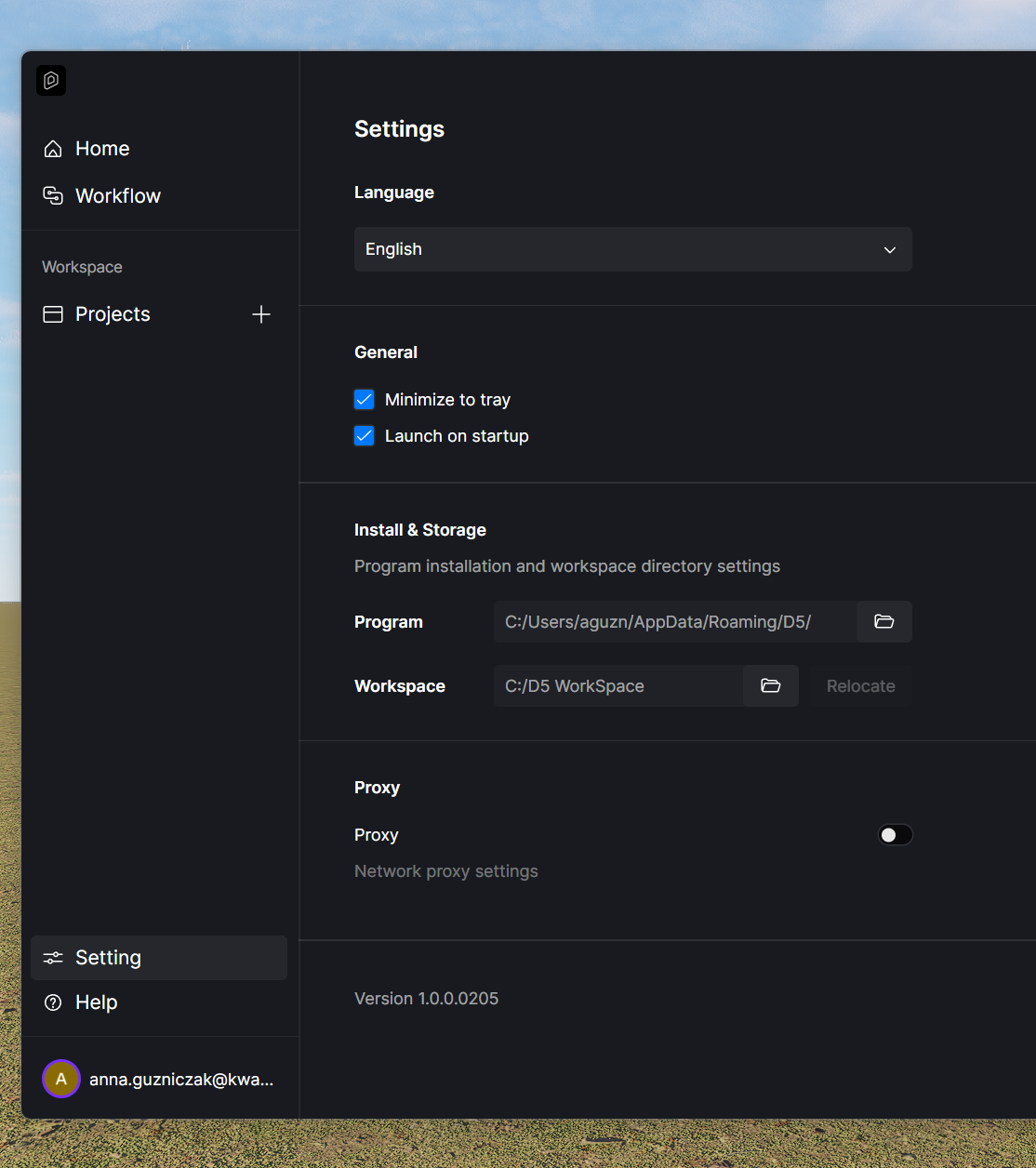Uncheck Minimize to tray checkbox
The width and height of the screenshot is (1036, 1168).
pos(365,400)
